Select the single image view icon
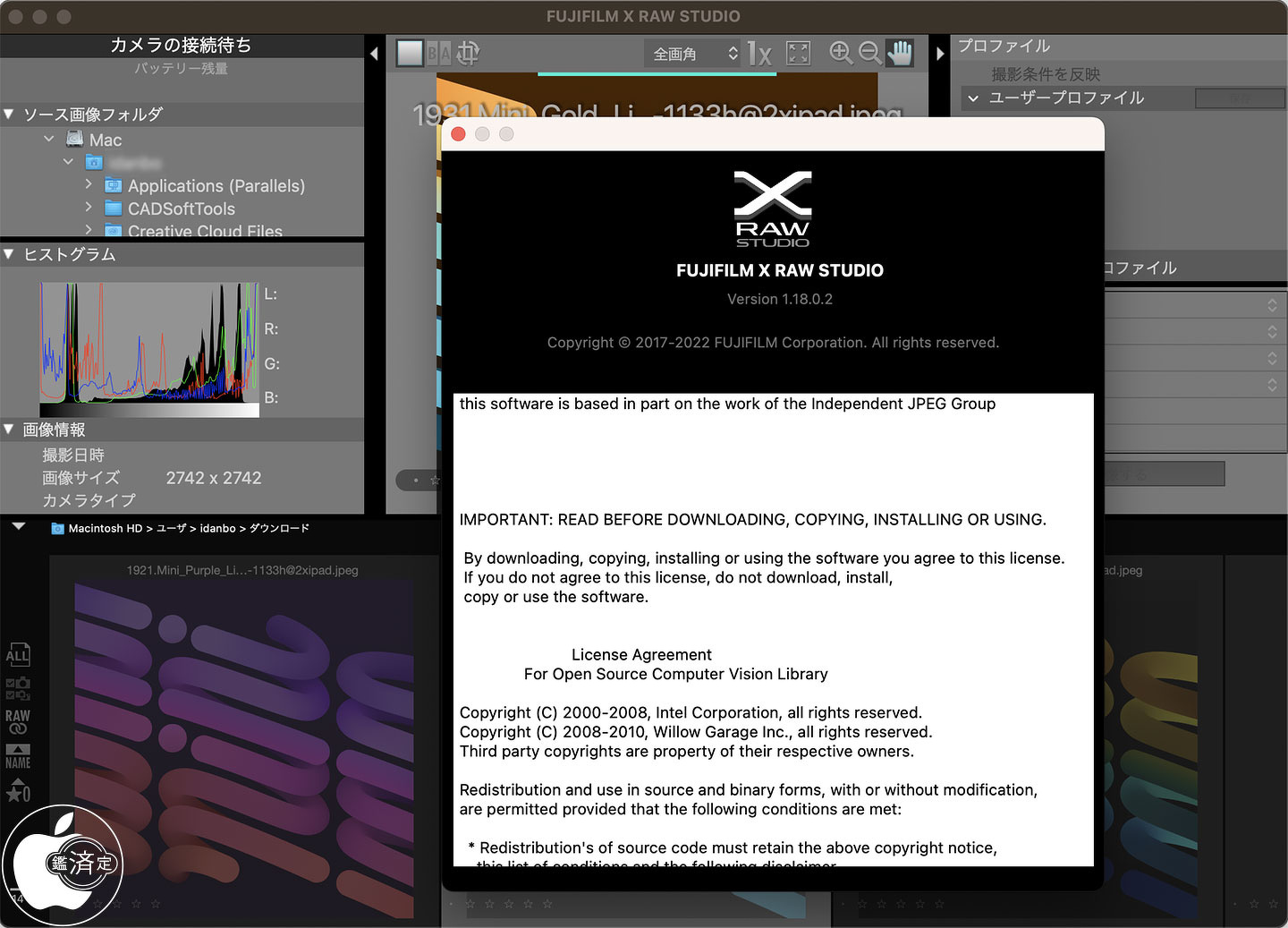The image size is (1288, 928). (x=410, y=54)
